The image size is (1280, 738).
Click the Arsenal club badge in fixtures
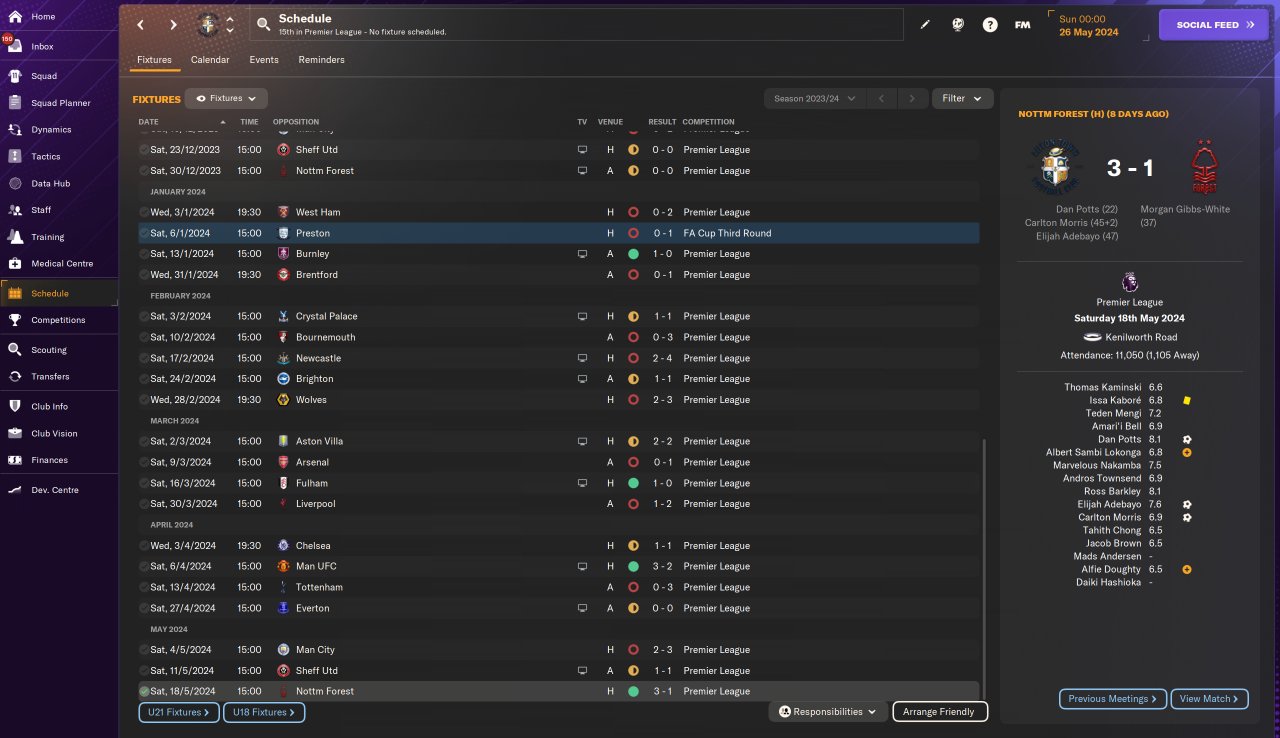pos(283,462)
